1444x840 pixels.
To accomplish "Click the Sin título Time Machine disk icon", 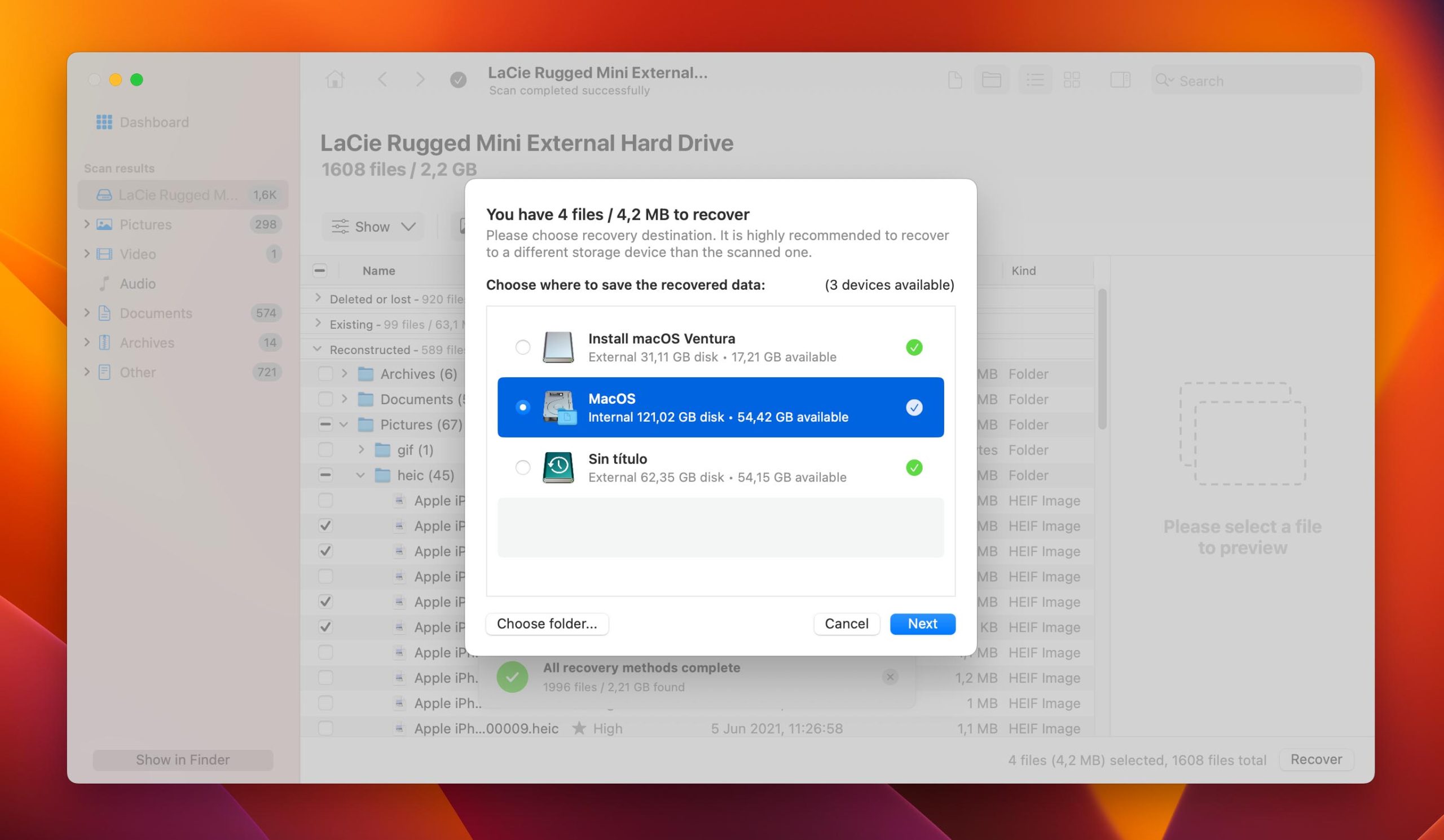I will pyautogui.click(x=558, y=467).
